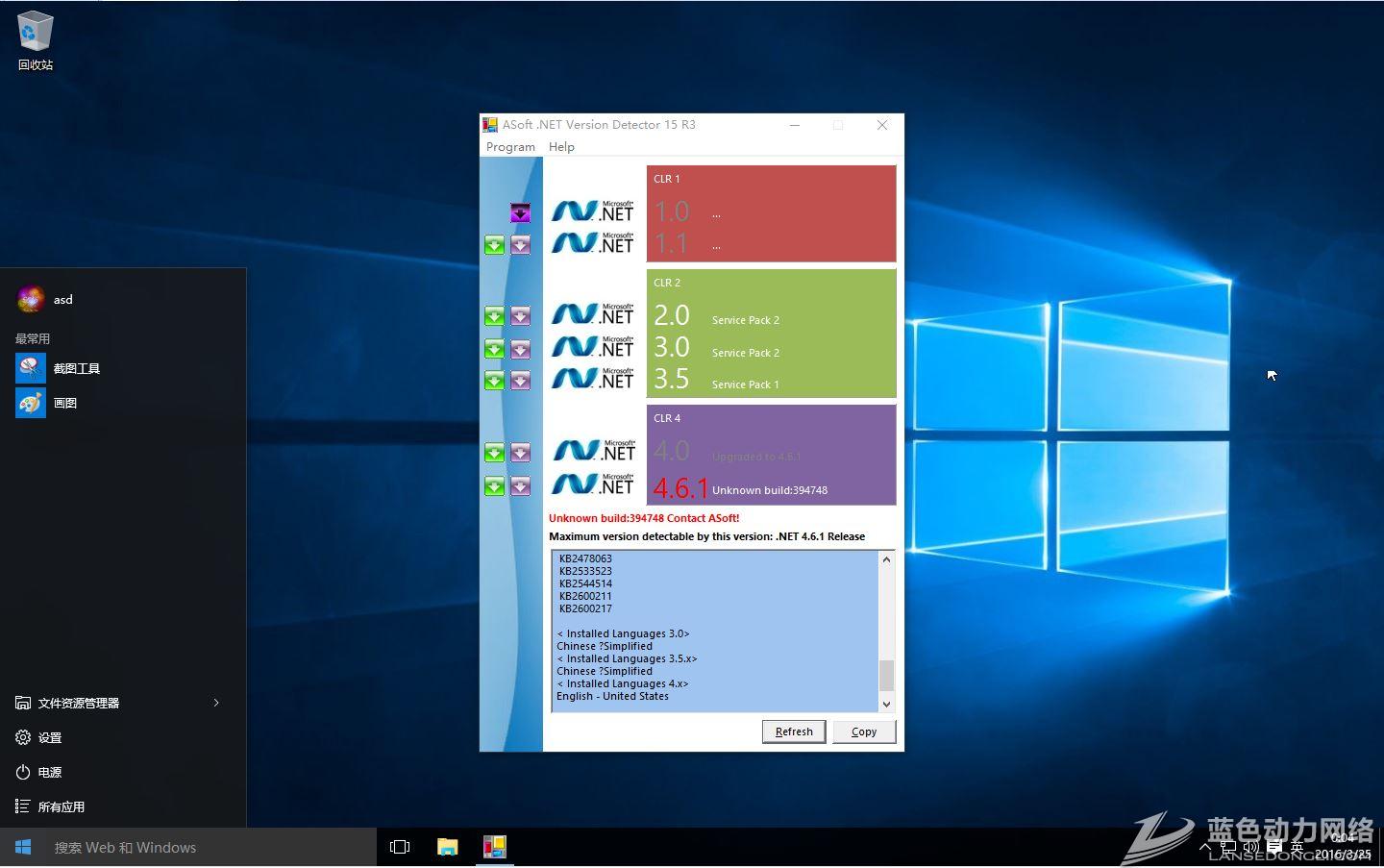This screenshot has height=868, width=1384.
Task: Click the green download arrow for .NET 1.1
Action: 494,246
